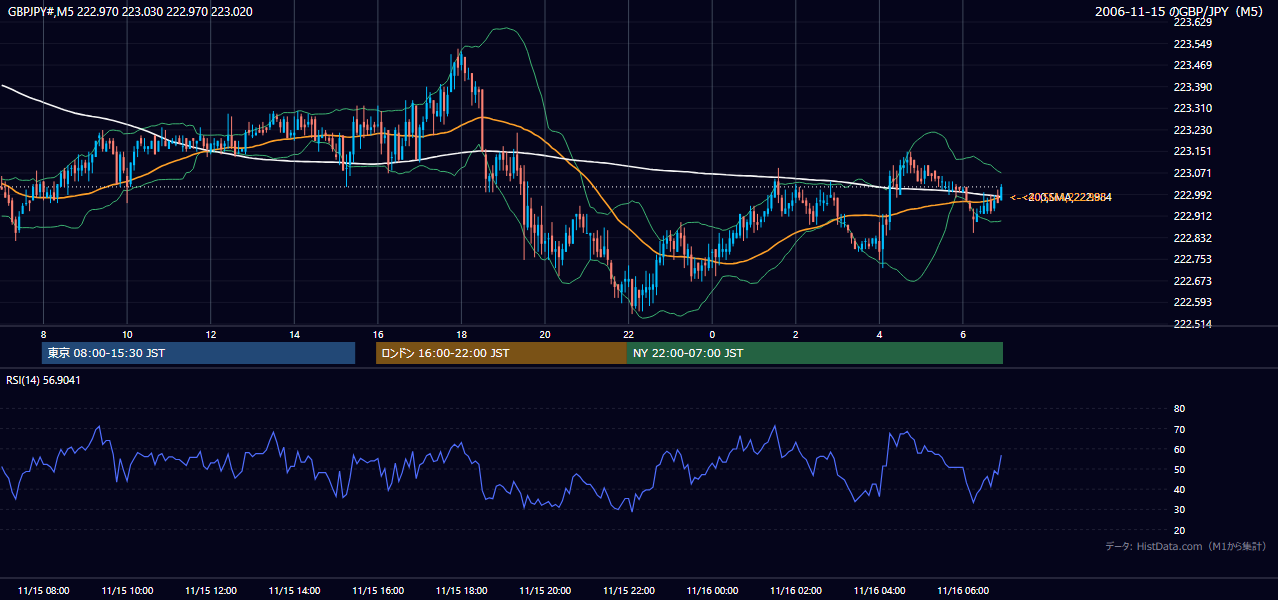The width and height of the screenshot is (1278, 600).
Task: Click the 11/15 20:00 bottom date label
Action: (x=545, y=591)
